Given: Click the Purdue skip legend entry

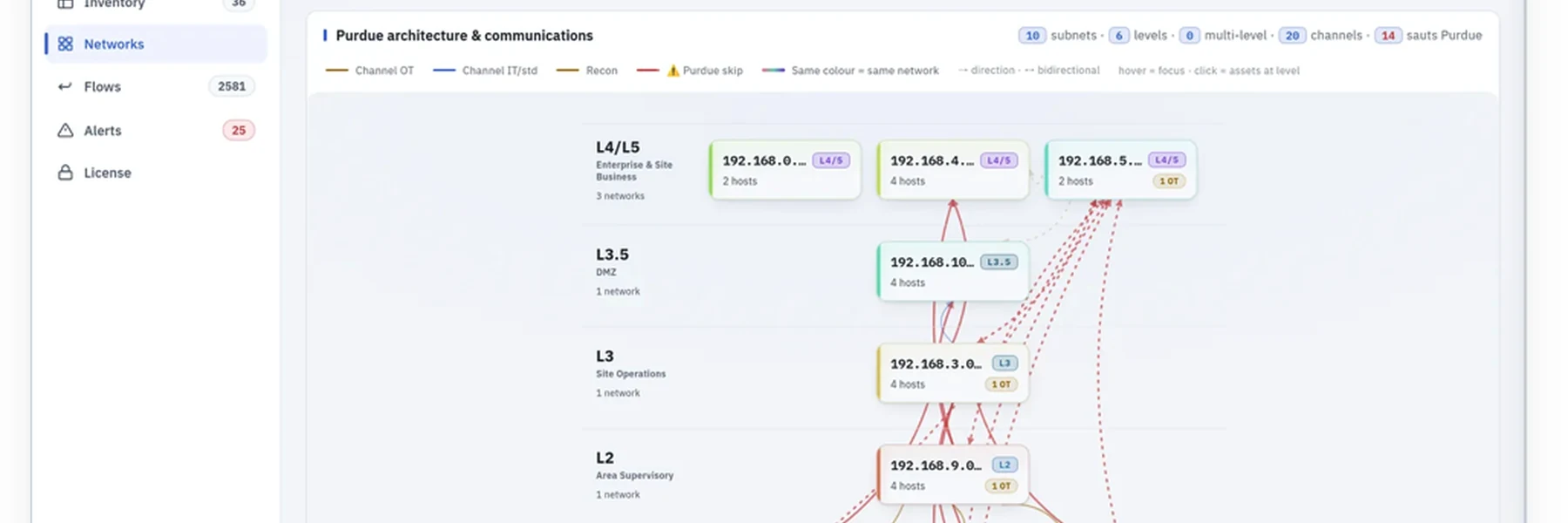Looking at the screenshot, I should click(690, 71).
